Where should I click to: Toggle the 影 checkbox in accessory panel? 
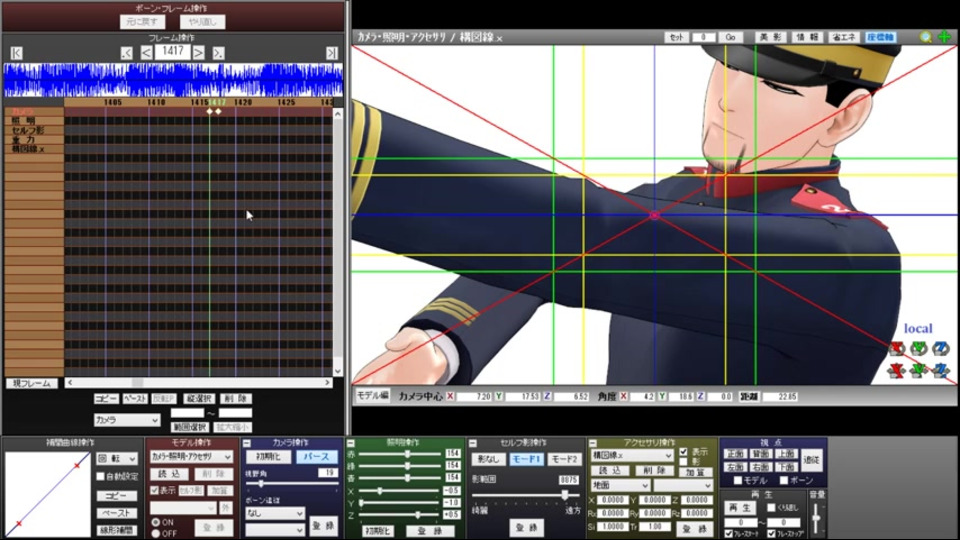tap(683, 462)
